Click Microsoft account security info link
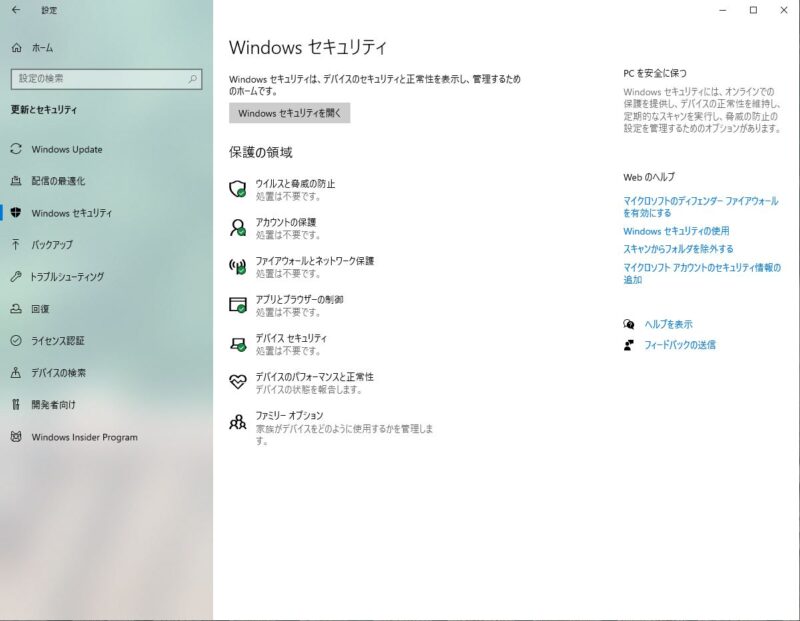The image size is (800, 621). pos(702,274)
